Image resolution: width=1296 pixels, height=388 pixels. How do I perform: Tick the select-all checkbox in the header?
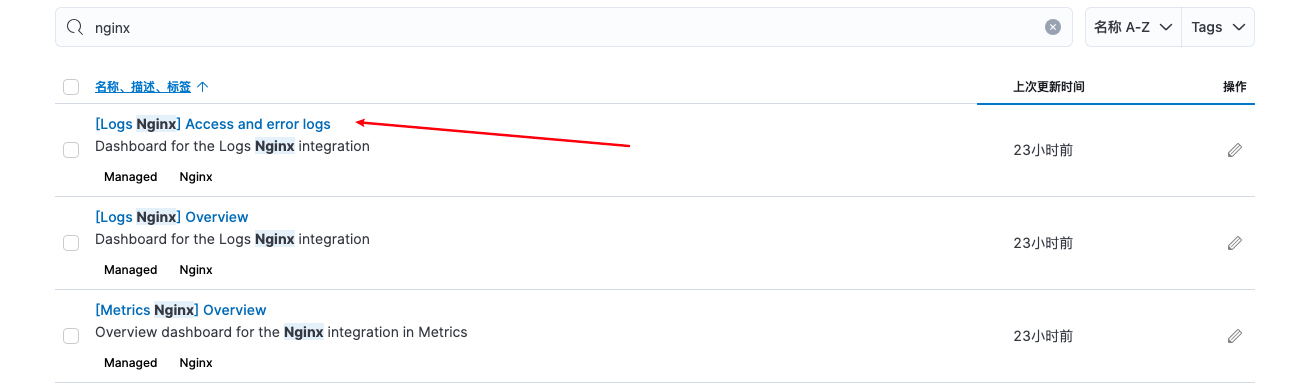pos(71,87)
